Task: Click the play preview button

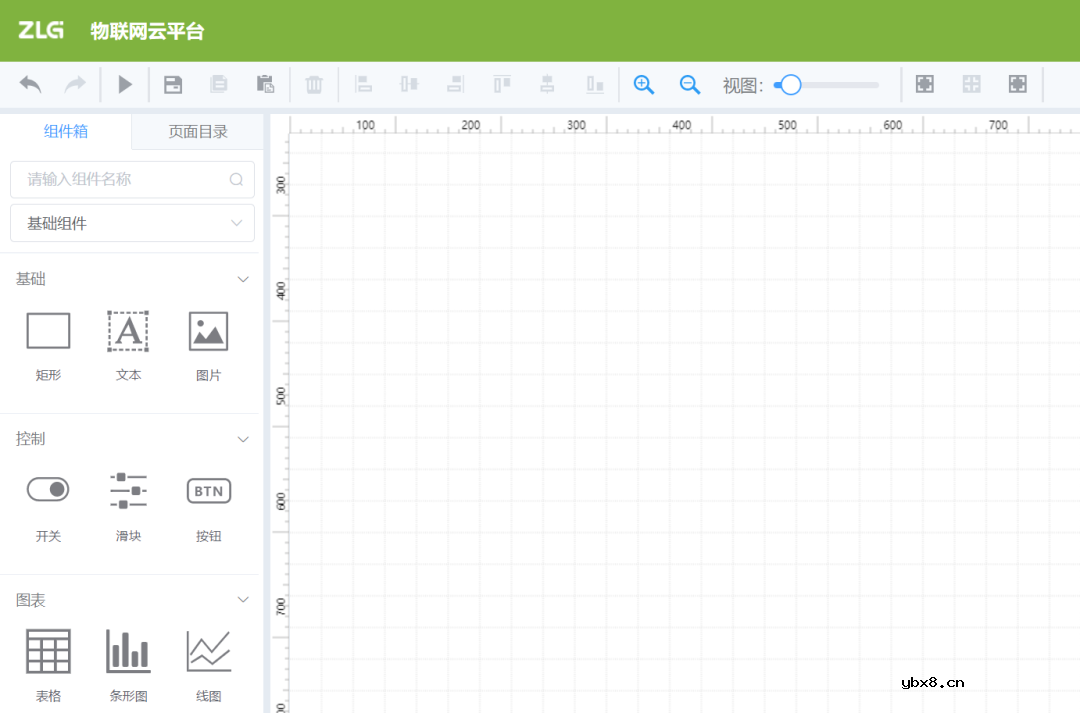Action: [125, 85]
